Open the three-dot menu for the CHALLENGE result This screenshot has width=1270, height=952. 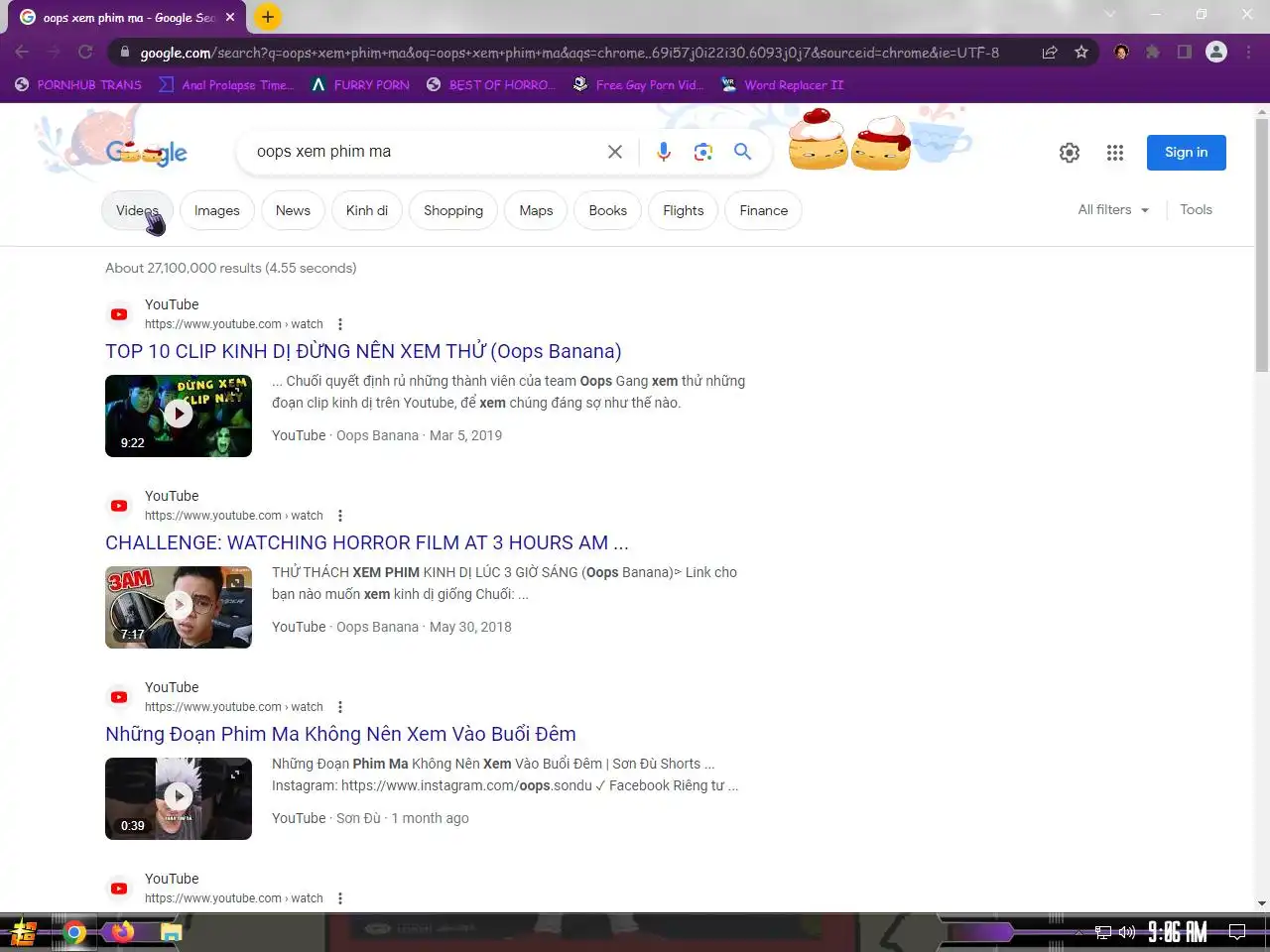point(340,516)
